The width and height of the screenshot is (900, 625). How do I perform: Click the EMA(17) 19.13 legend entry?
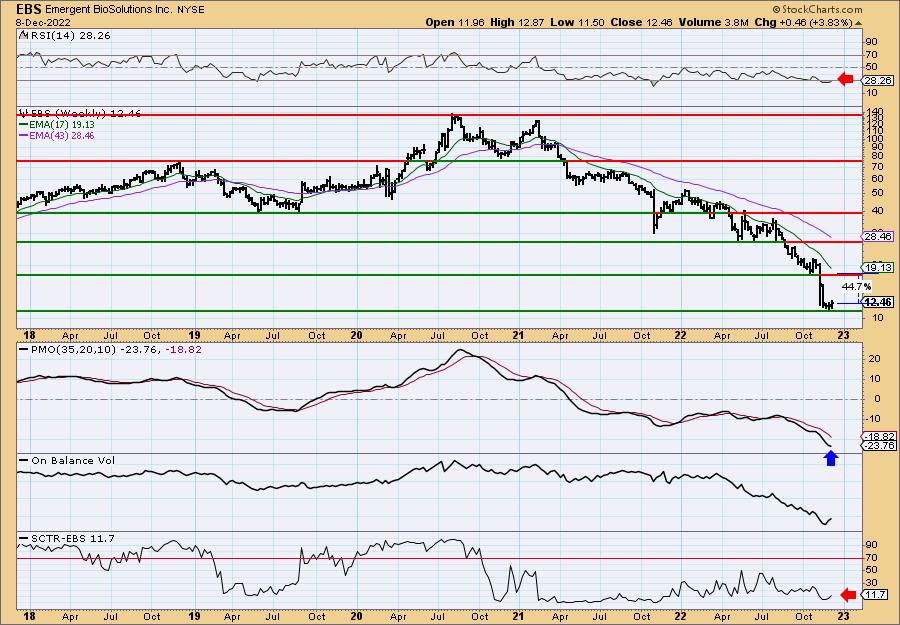(61, 125)
